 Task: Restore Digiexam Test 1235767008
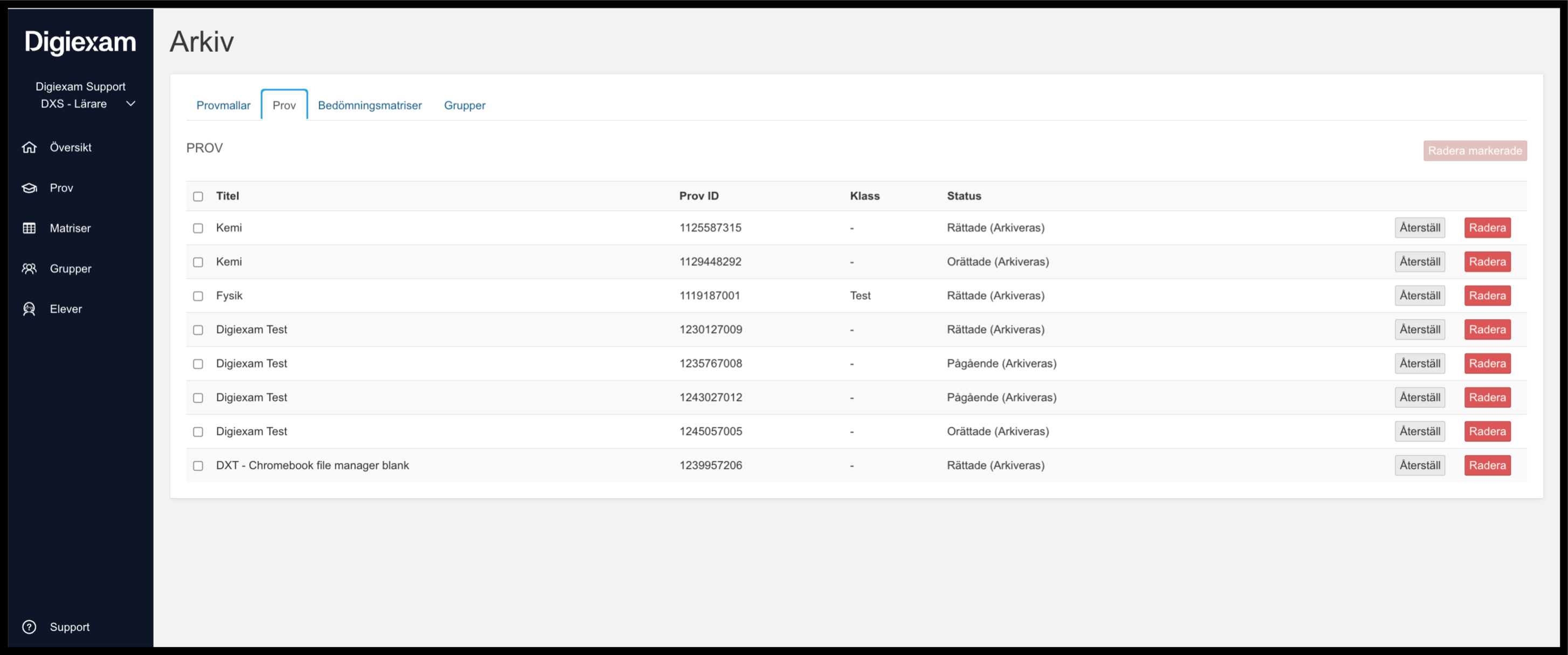click(x=1420, y=363)
